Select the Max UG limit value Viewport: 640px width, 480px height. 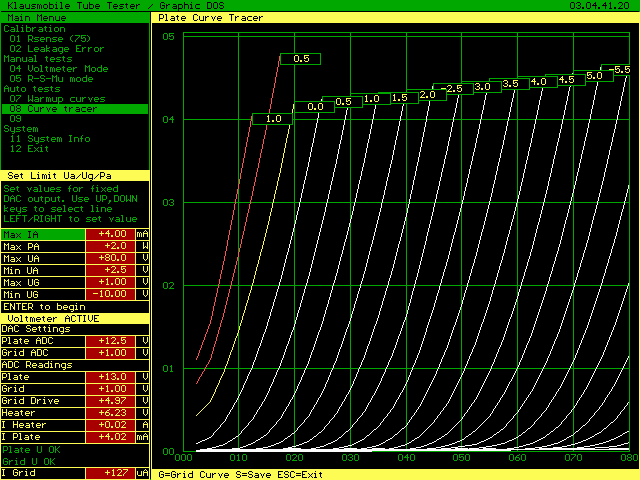point(112,282)
